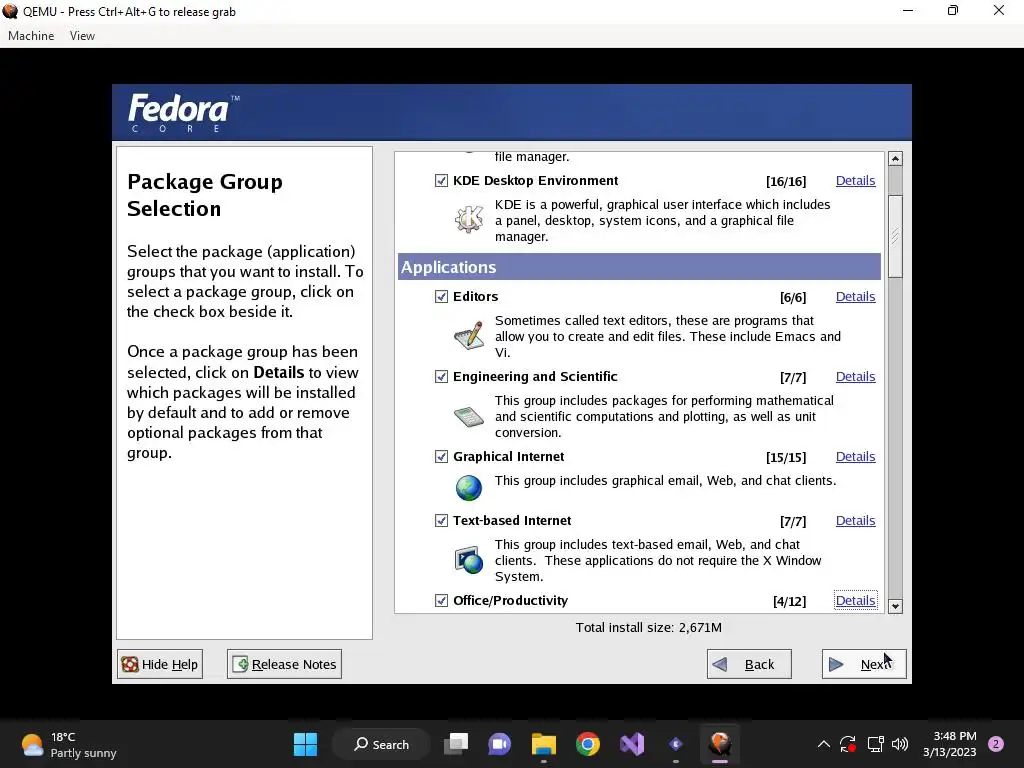Open Details for Editors group
Image resolution: width=1024 pixels, height=768 pixels.
point(855,296)
